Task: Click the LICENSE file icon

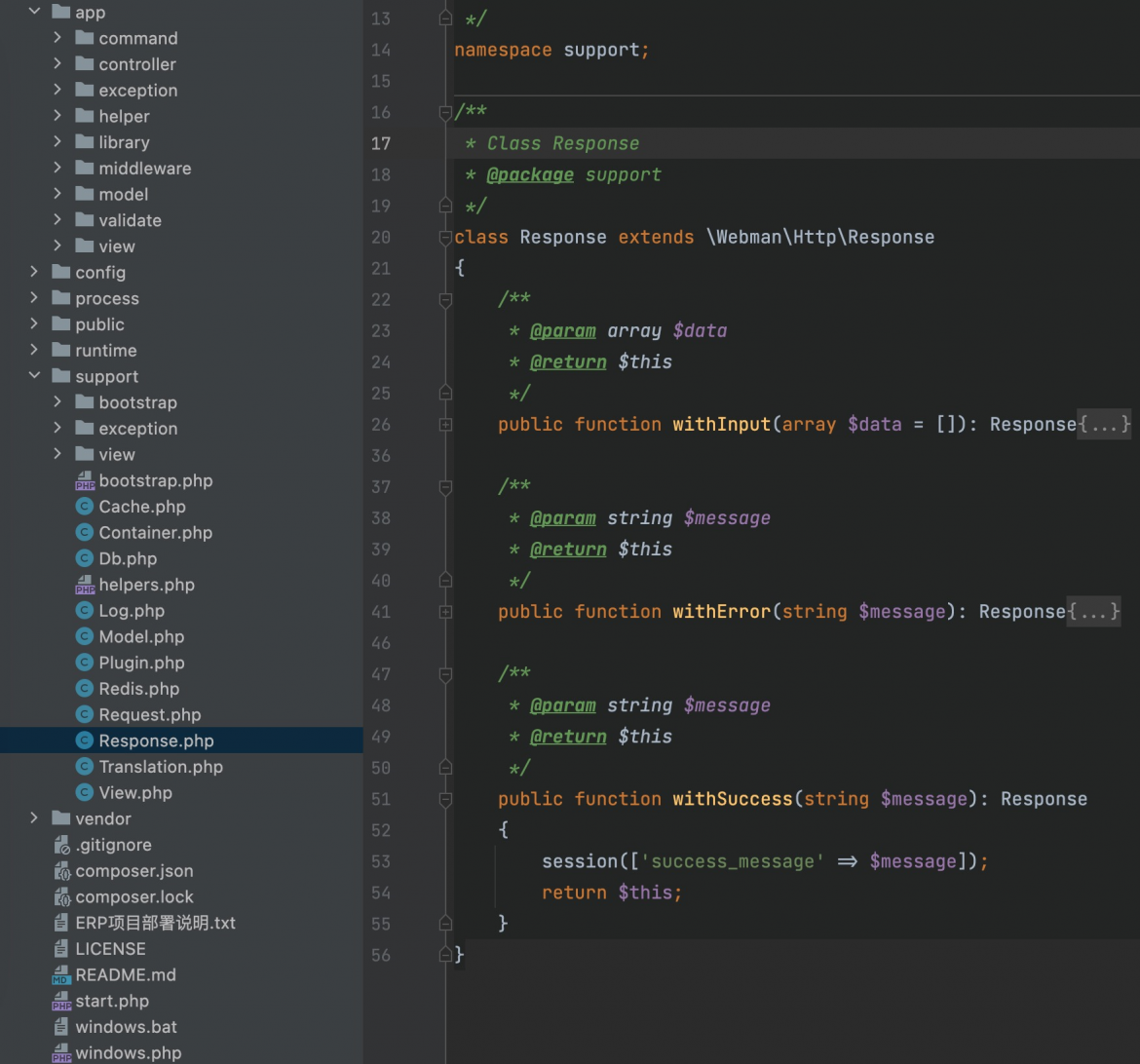Action: pyautogui.click(x=61, y=948)
